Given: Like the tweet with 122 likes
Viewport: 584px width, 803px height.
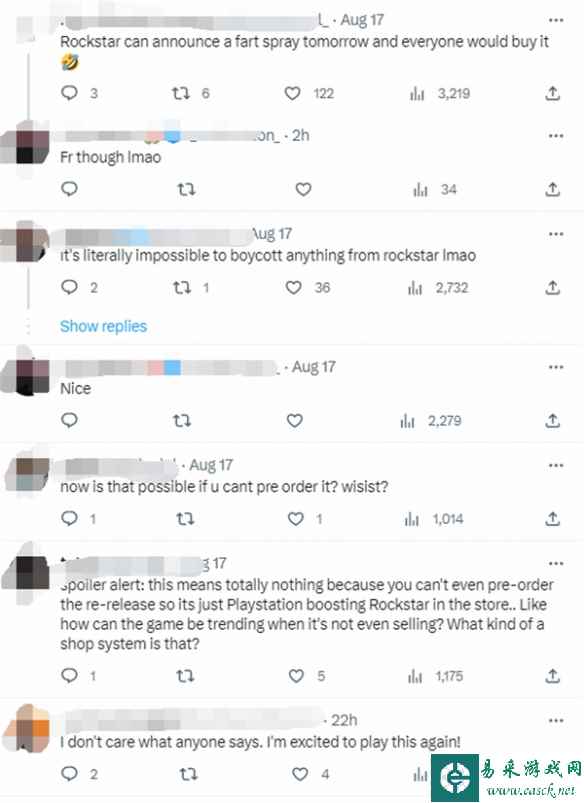Looking at the screenshot, I should (x=293, y=93).
